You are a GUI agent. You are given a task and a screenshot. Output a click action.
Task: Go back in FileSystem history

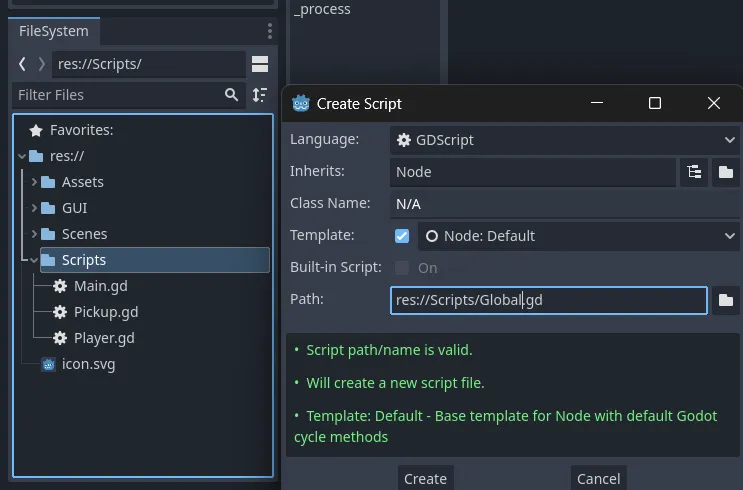click(x=22, y=64)
